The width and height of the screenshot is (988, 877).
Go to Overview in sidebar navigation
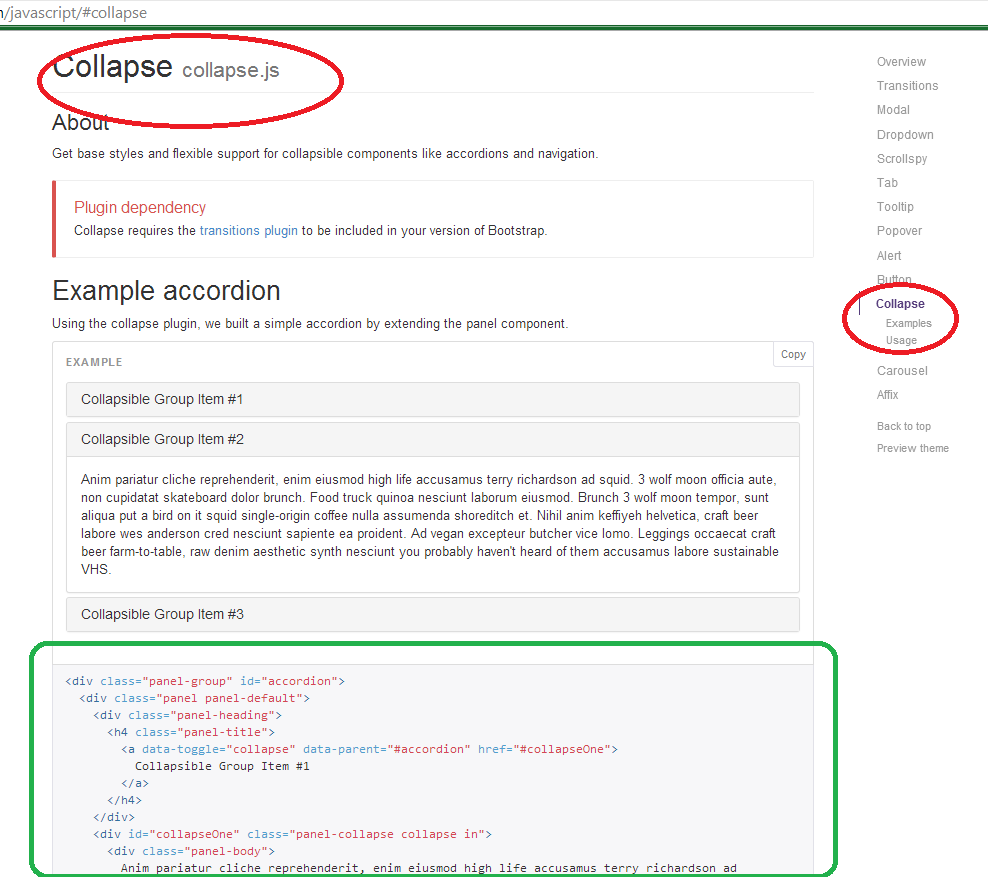pos(901,62)
